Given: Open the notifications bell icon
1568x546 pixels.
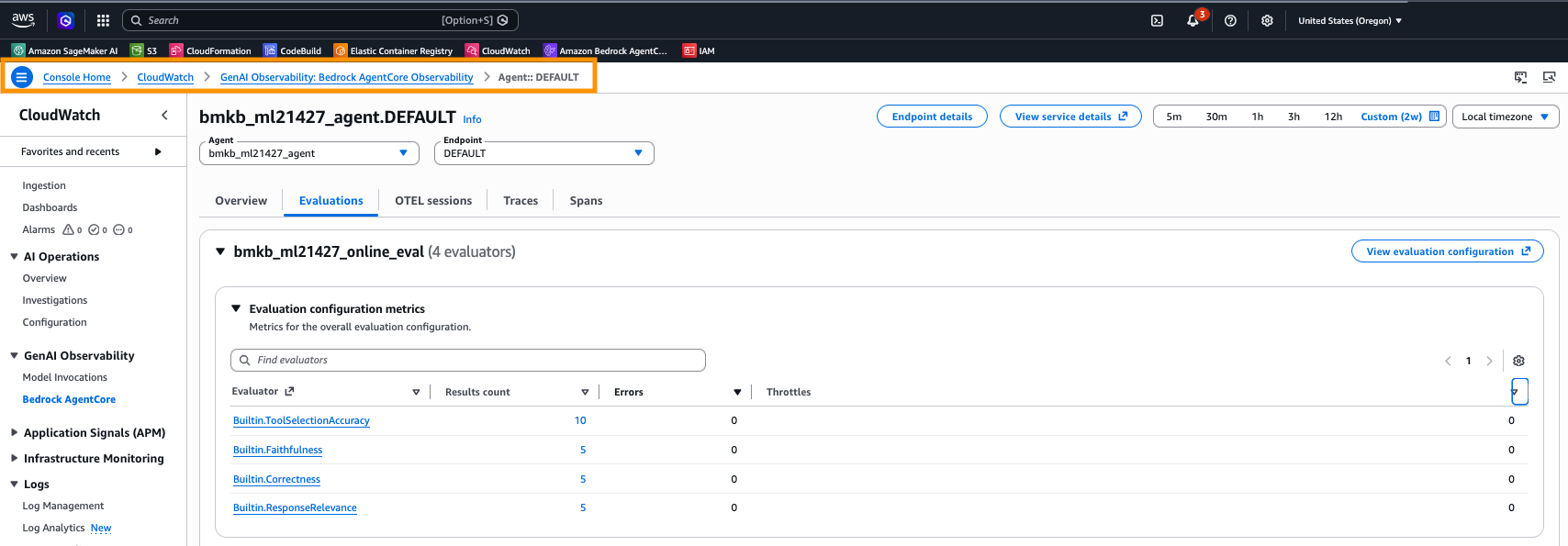Looking at the screenshot, I should pyautogui.click(x=1193, y=20).
